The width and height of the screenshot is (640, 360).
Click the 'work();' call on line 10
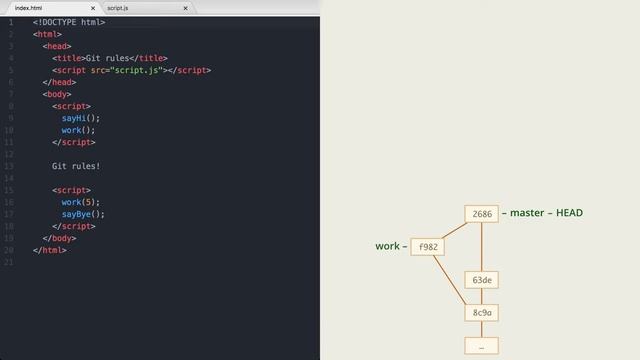click(x=78, y=130)
